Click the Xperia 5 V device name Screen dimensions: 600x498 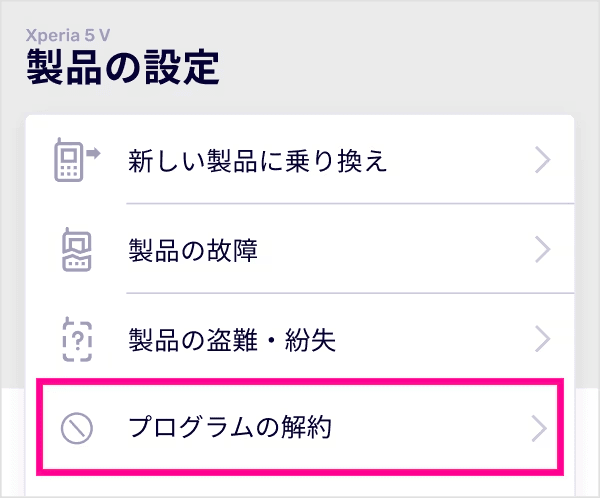68,32
